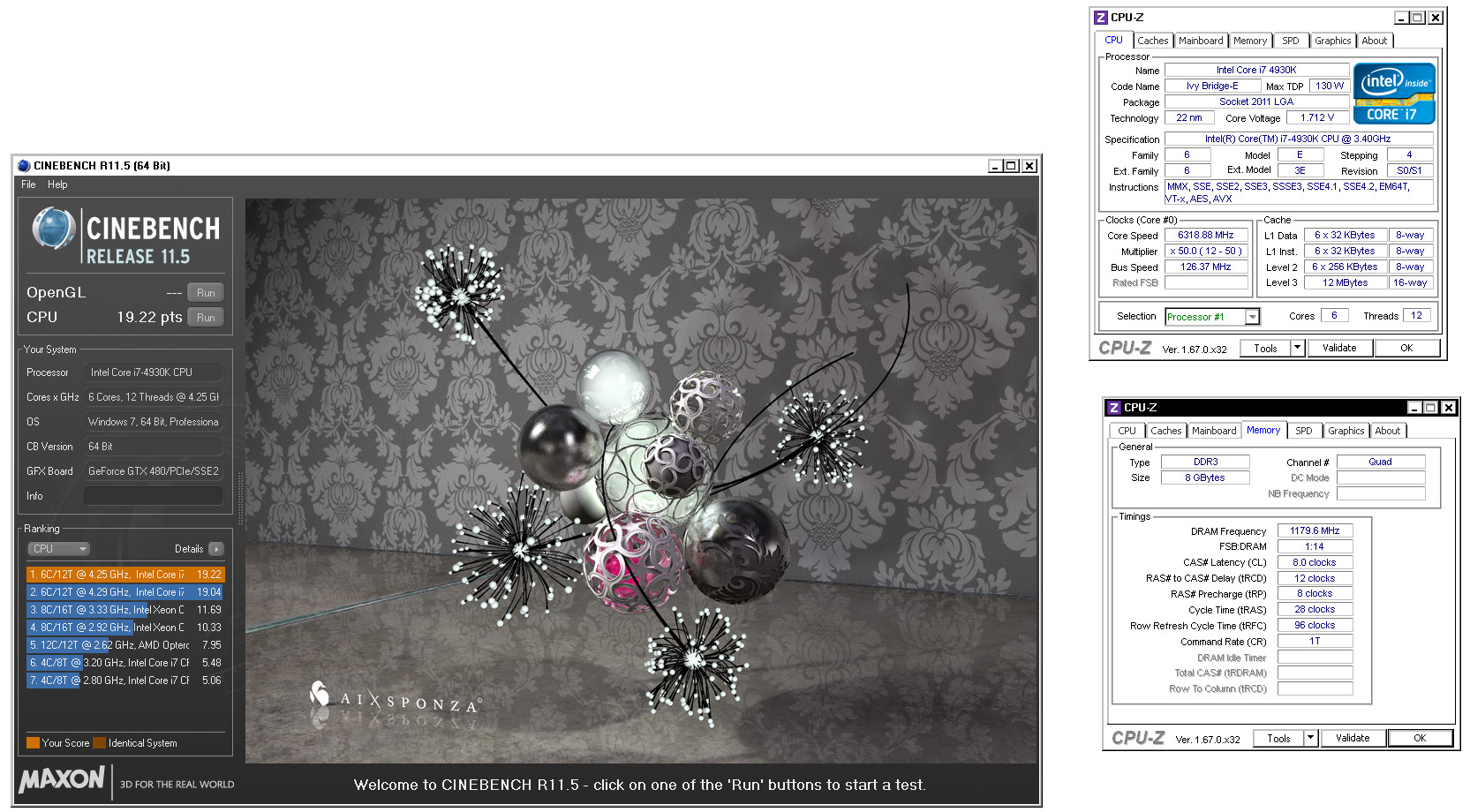1470x812 pixels.
Task: Click Tools button in lower CPU-Z window
Action: coord(1278,739)
